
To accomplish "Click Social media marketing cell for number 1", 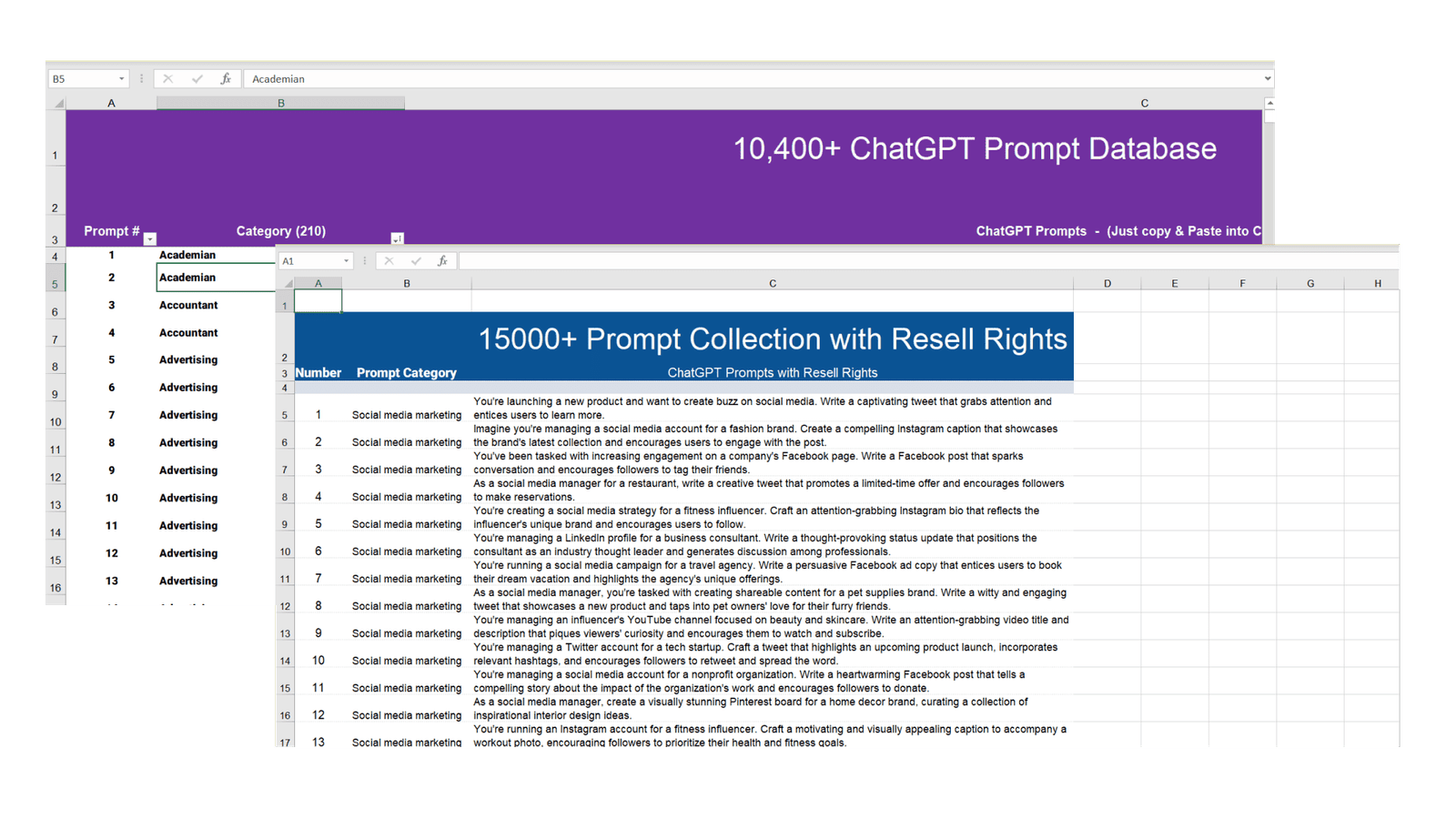I will click(407, 415).
